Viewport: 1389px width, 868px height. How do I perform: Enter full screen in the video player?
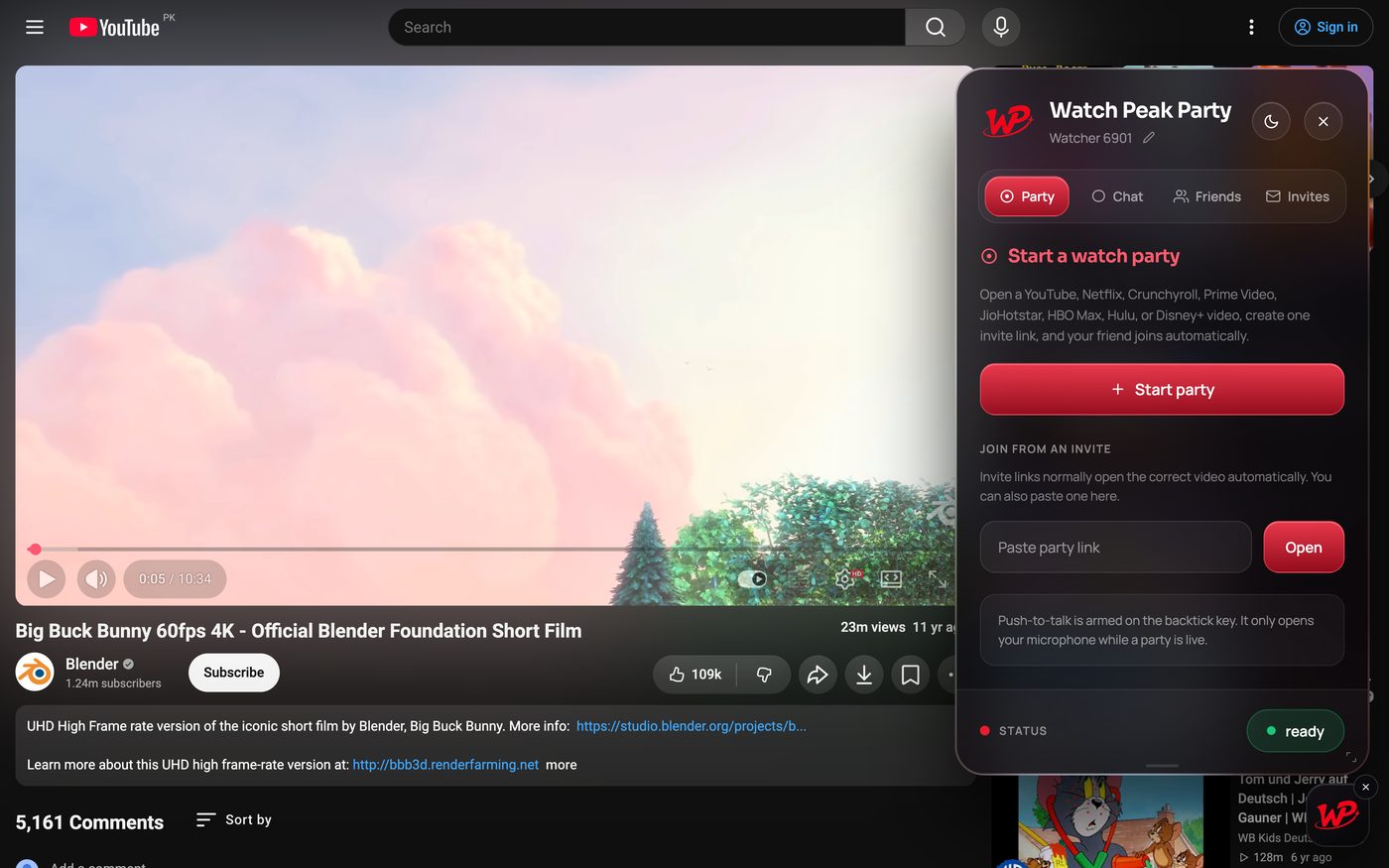[x=937, y=578]
